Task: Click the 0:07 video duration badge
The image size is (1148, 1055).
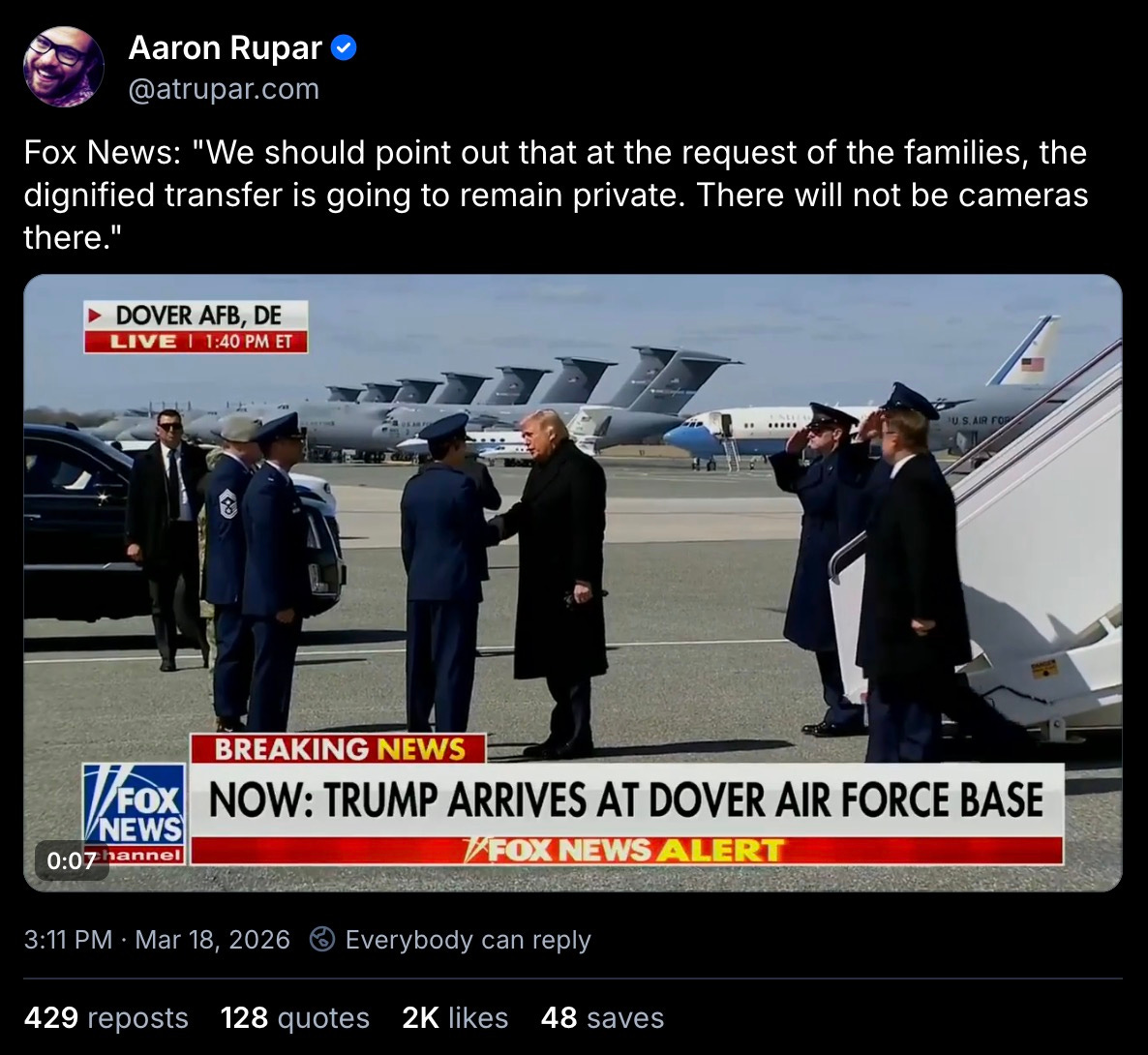Action: (72, 860)
